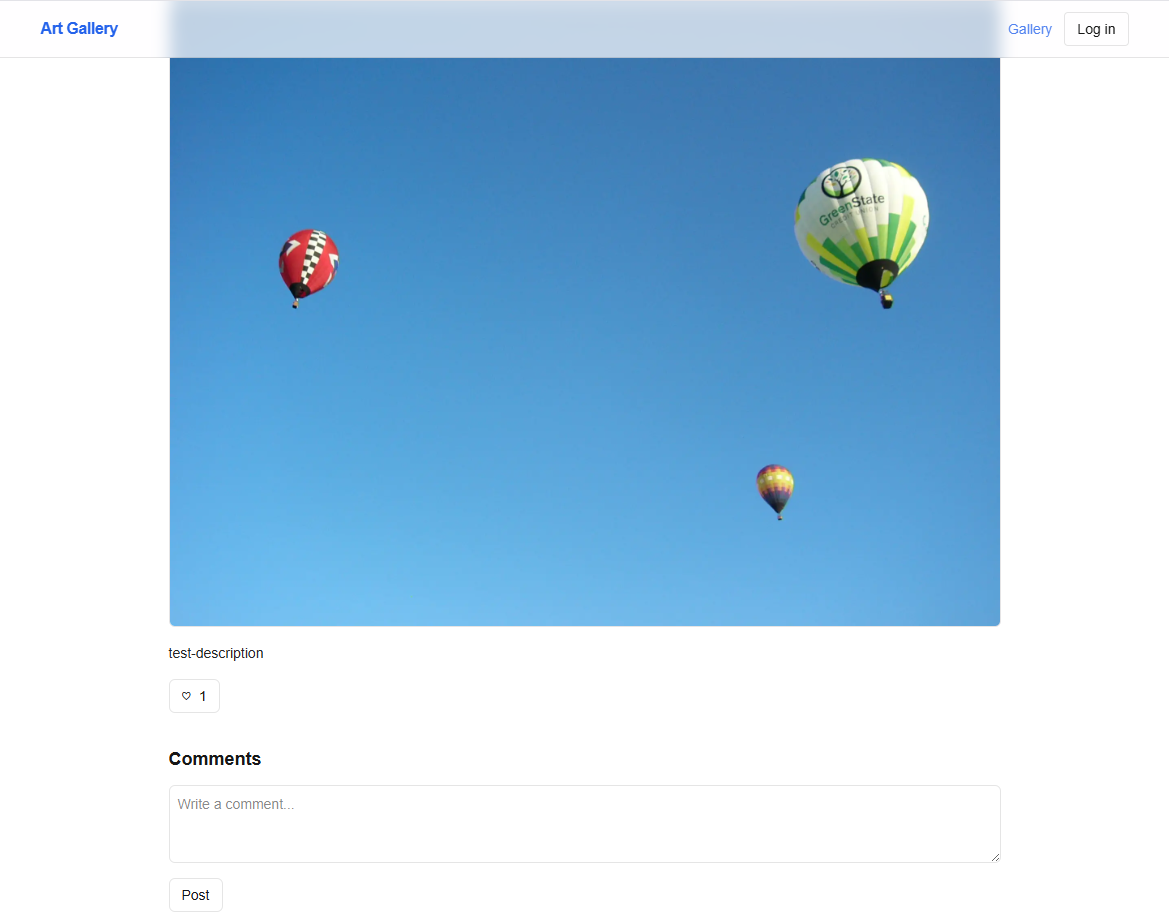Click the tree emblem on GreenState balloon

841,181
